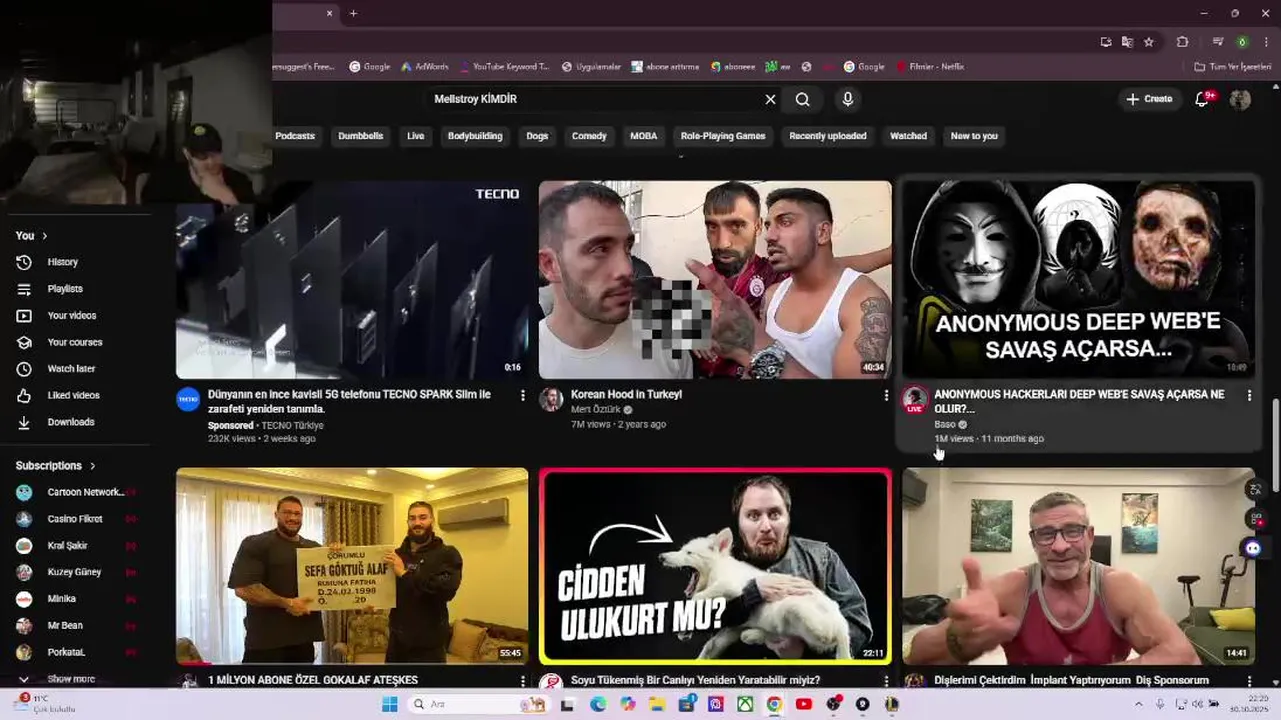Open Casino Fikret subscription
This screenshot has height=720, width=1281.
pos(75,519)
